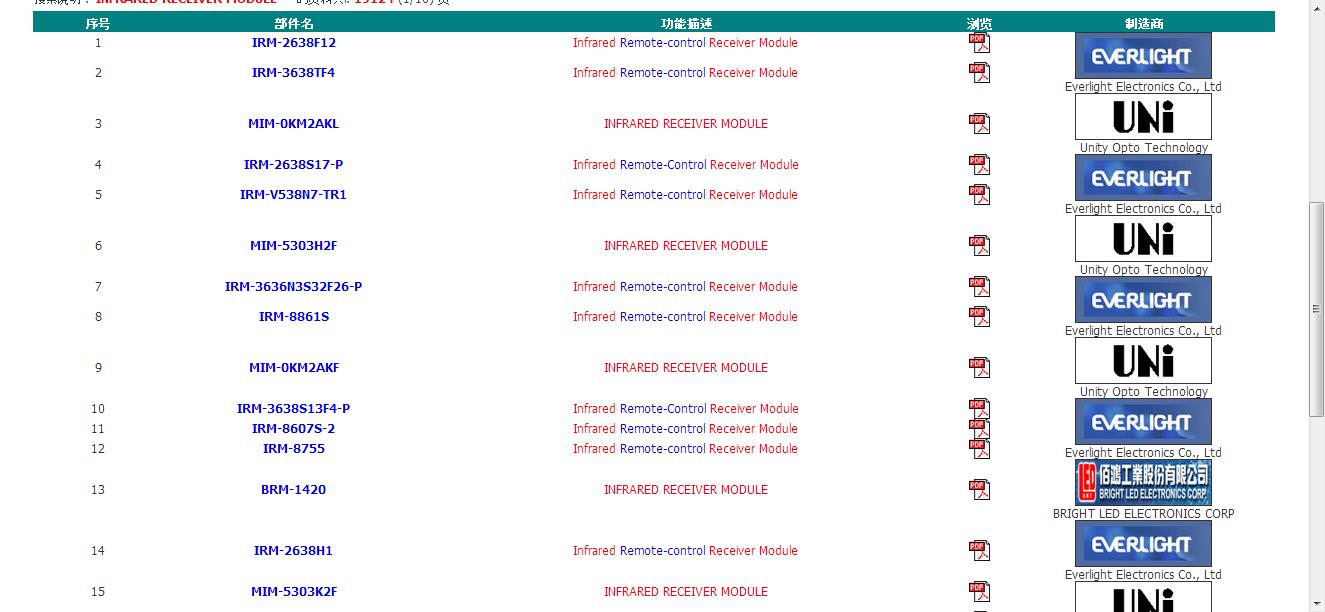
Task: Open part link IRM-2638F12
Action: point(294,43)
